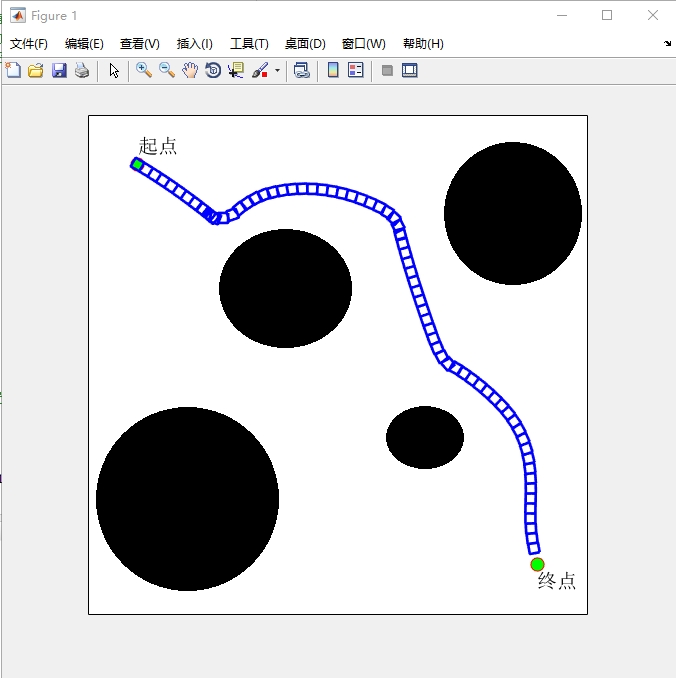The width and height of the screenshot is (676, 678).
Task: Click the green start point marker
Action: pos(137,164)
